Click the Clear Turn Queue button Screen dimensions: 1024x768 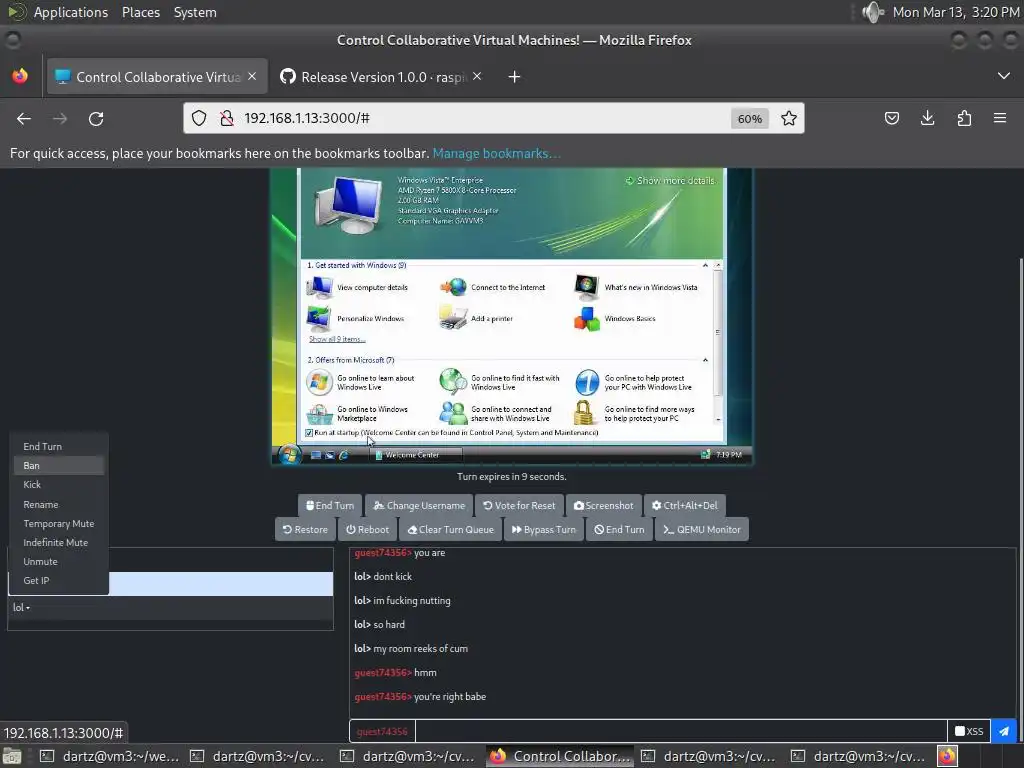451,530
